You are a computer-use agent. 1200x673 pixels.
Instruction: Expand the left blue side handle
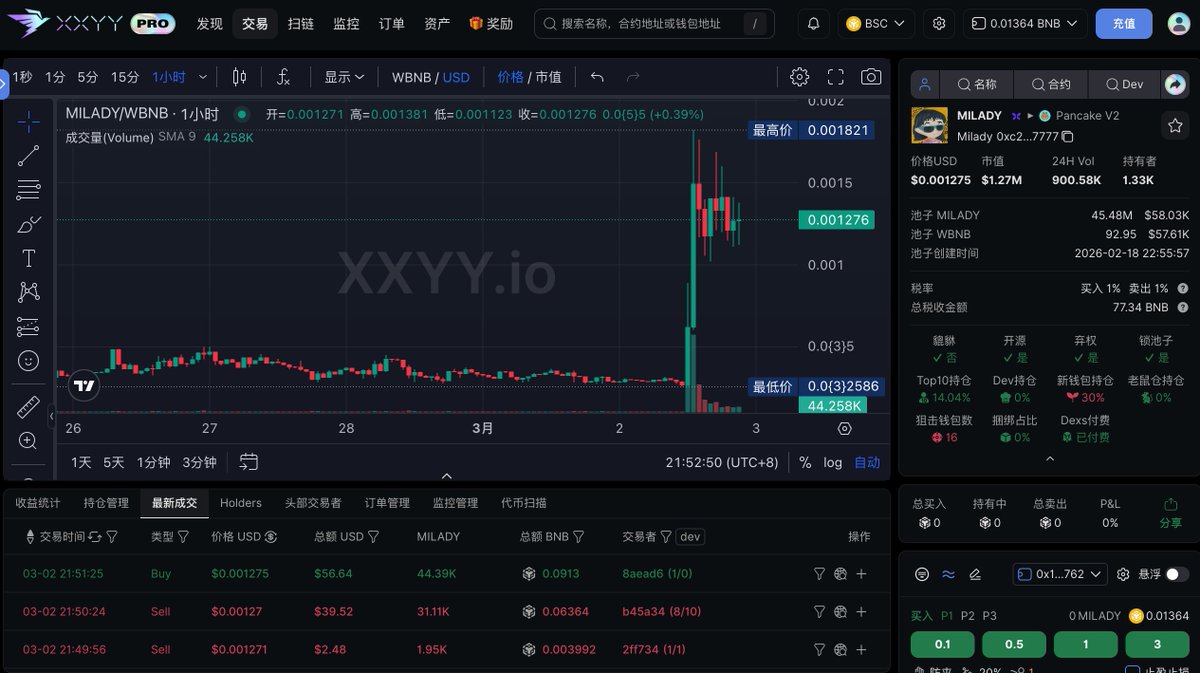point(3,84)
